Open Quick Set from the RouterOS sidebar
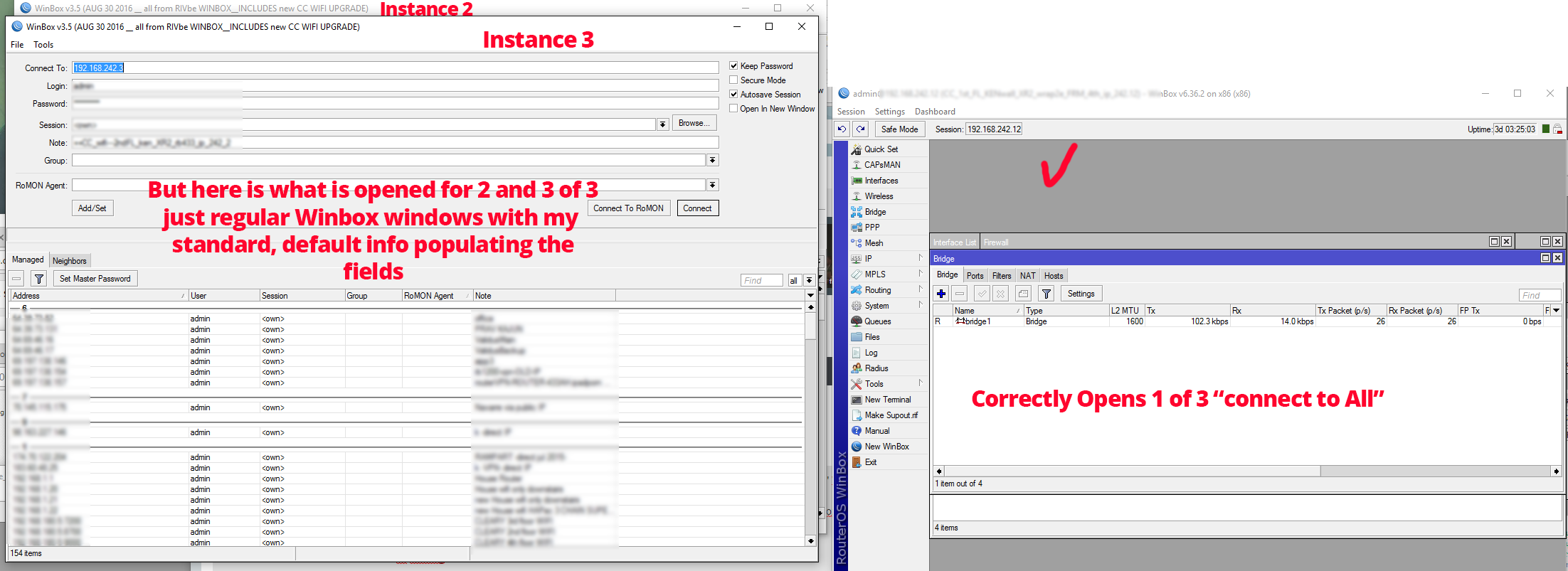Screen dimensions: 1568x571 [x=881, y=149]
